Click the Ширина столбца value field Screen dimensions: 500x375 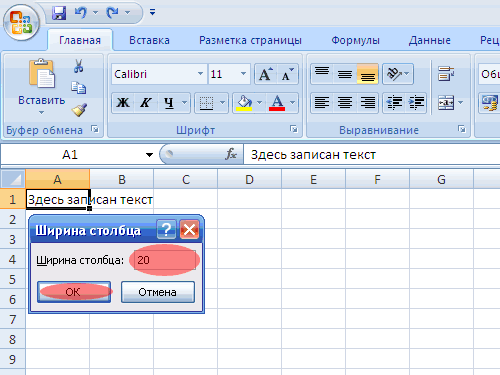pos(165,260)
